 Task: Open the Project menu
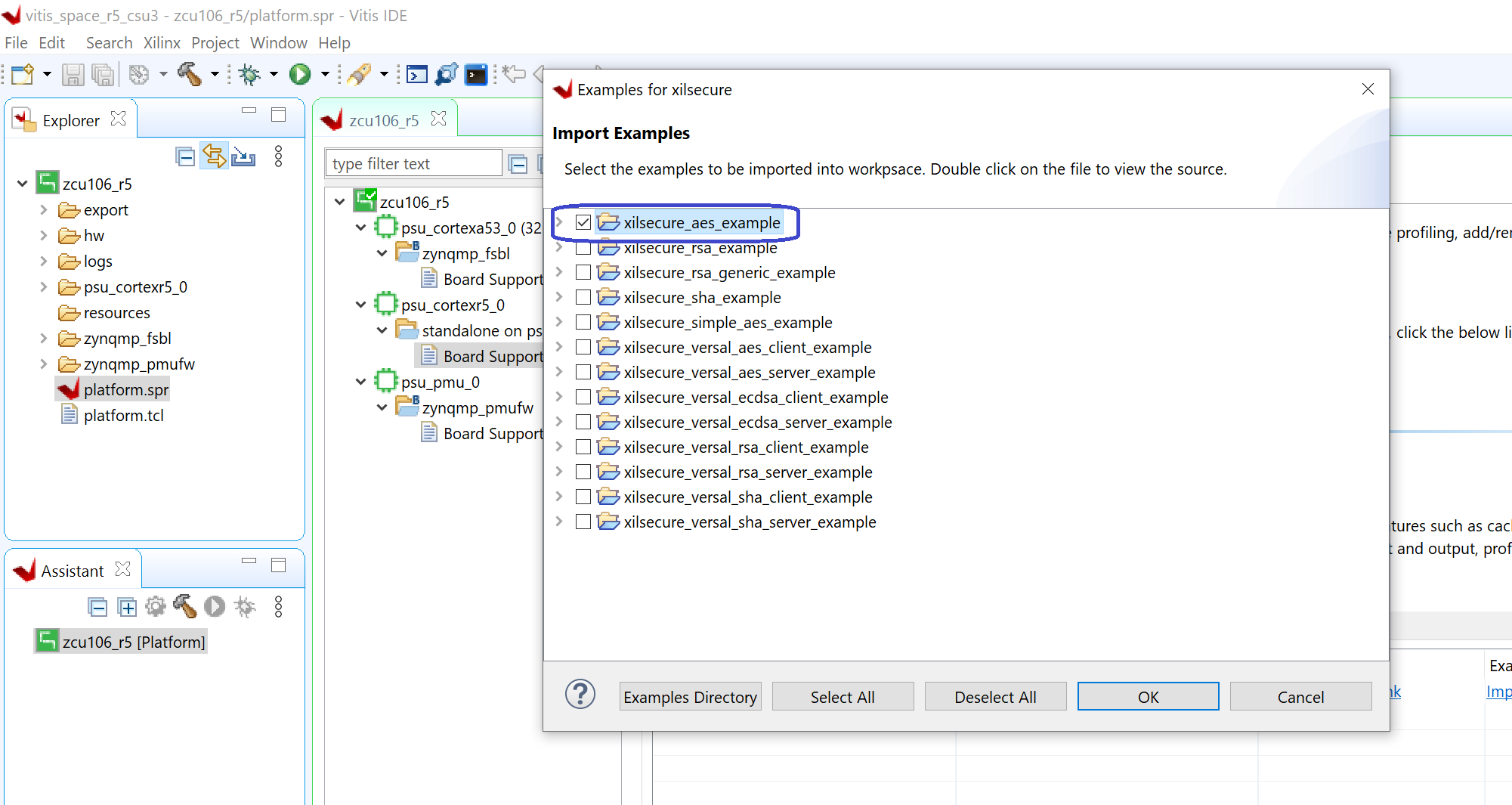(x=215, y=42)
